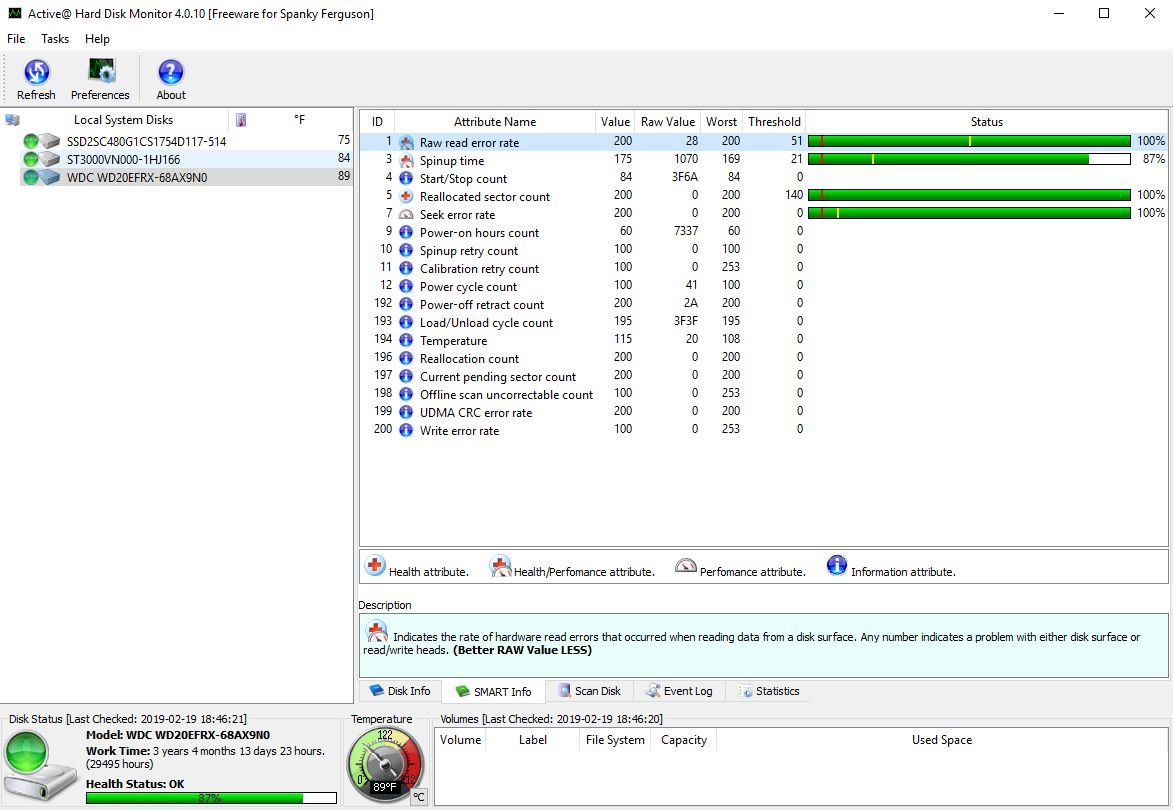Select the ST3000VN000-1HJ166 disk

pyautogui.click(x=123, y=159)
